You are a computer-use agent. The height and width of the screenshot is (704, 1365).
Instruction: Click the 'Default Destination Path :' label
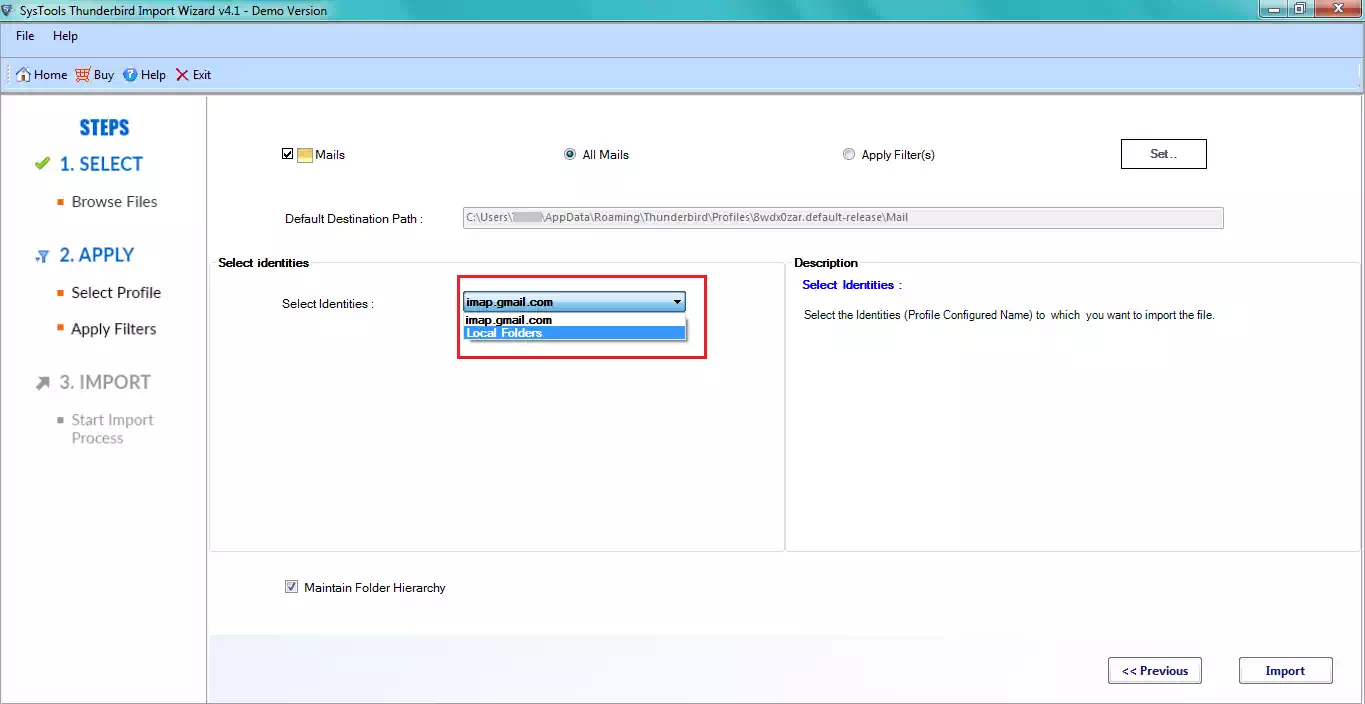[x=354, y=219]
